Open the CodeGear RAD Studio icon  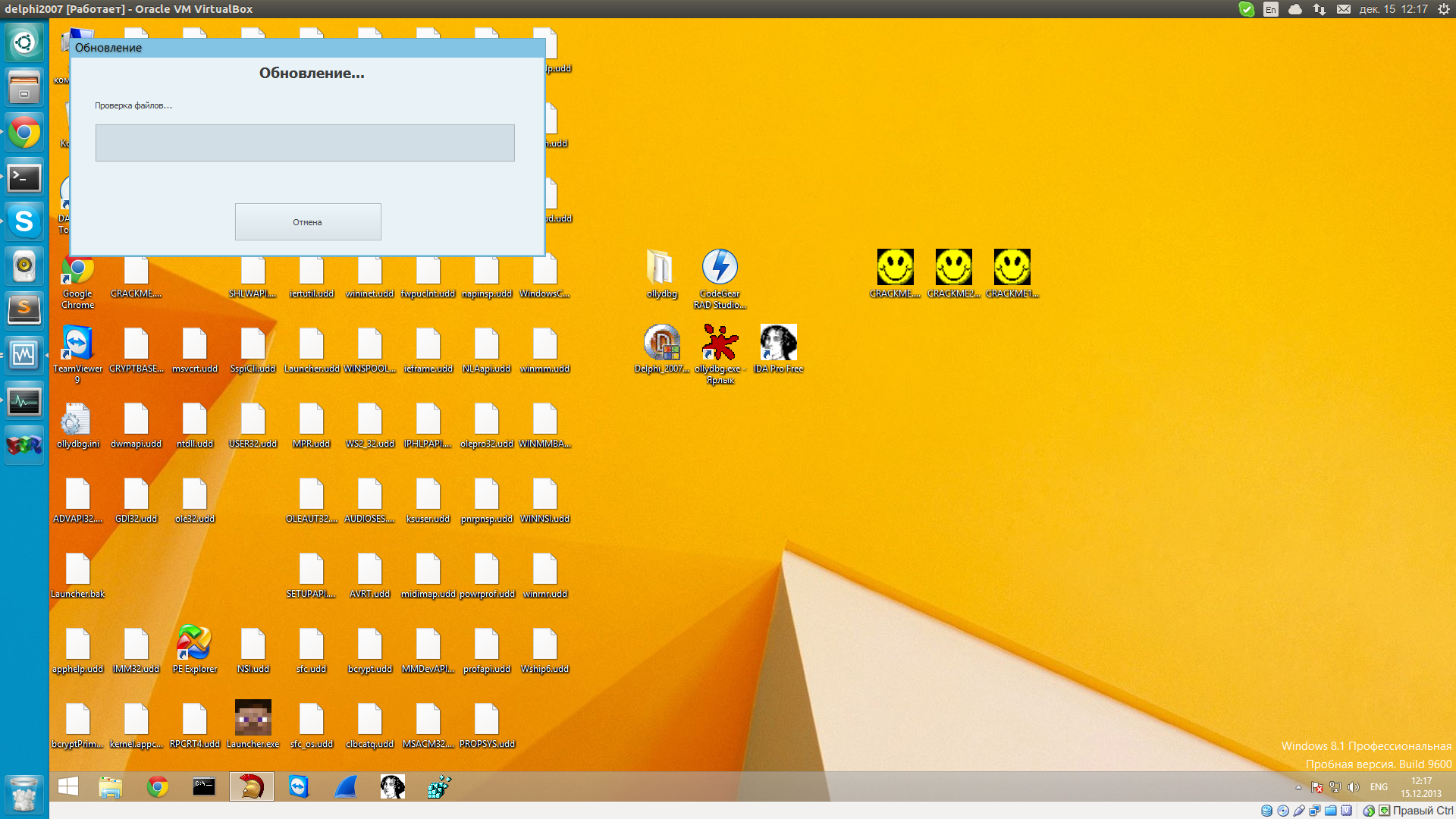720,268
